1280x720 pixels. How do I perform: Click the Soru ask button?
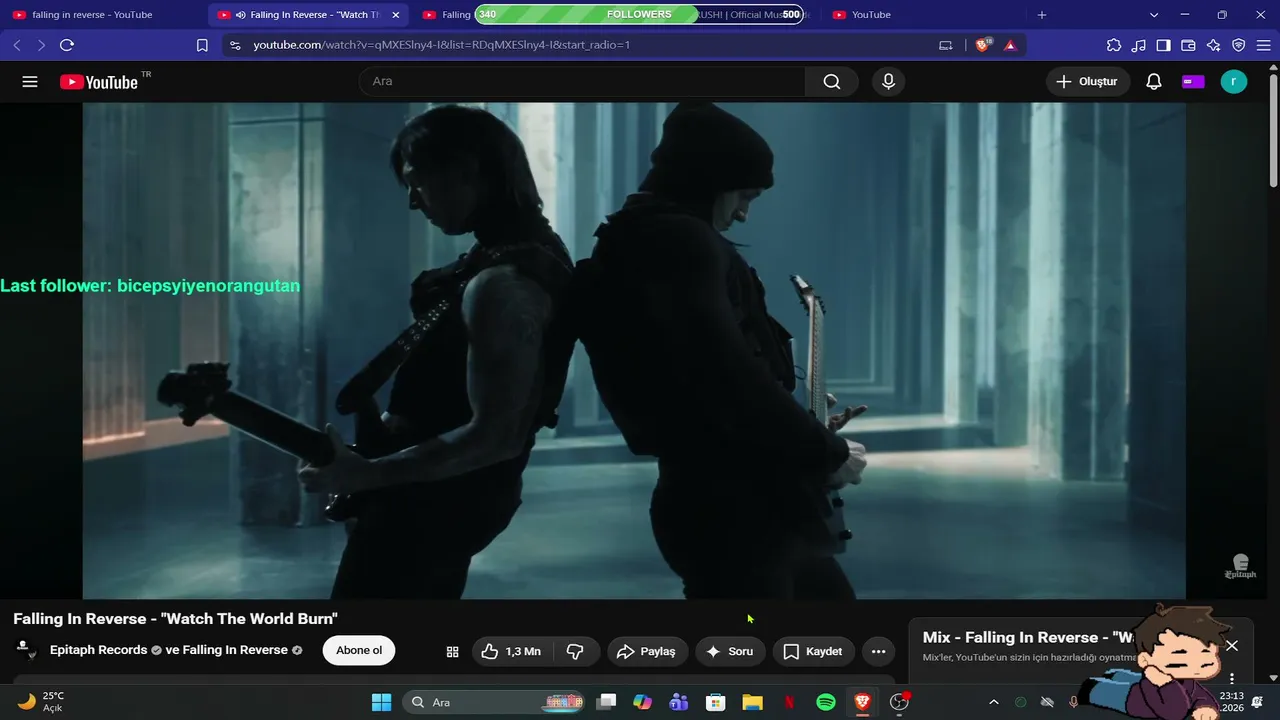pos(730,652)
